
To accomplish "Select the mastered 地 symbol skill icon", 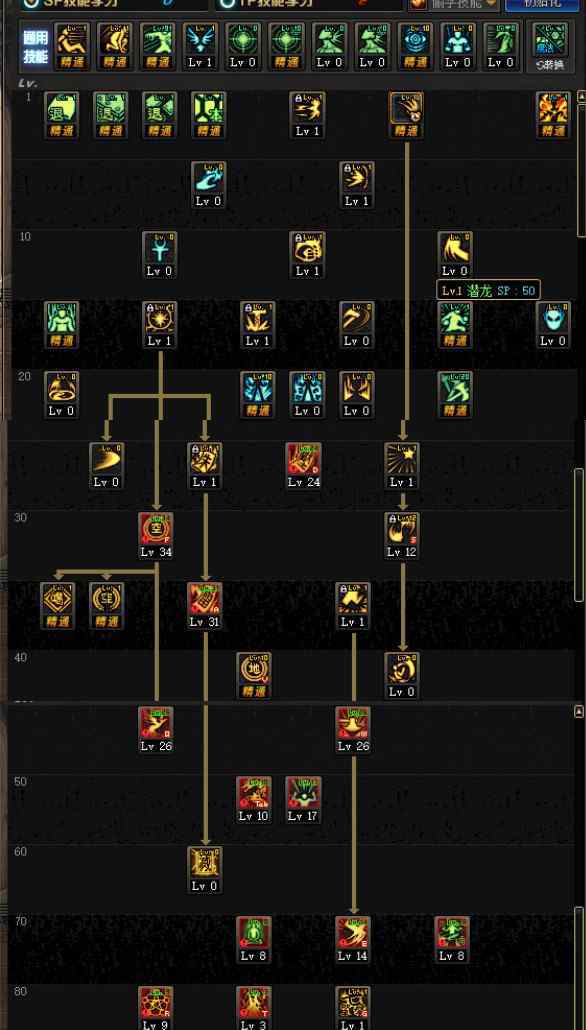I will pyautogui.click(x=254, y=669).
